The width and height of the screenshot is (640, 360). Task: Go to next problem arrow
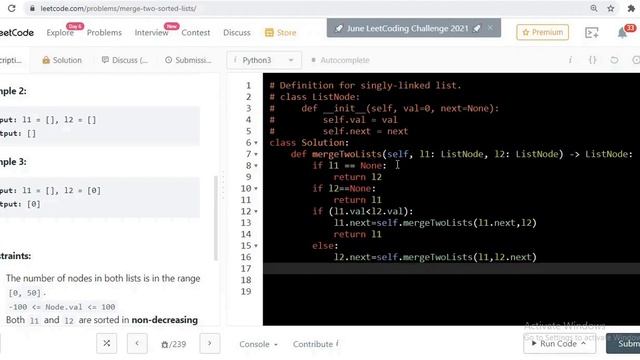point(210,344)
